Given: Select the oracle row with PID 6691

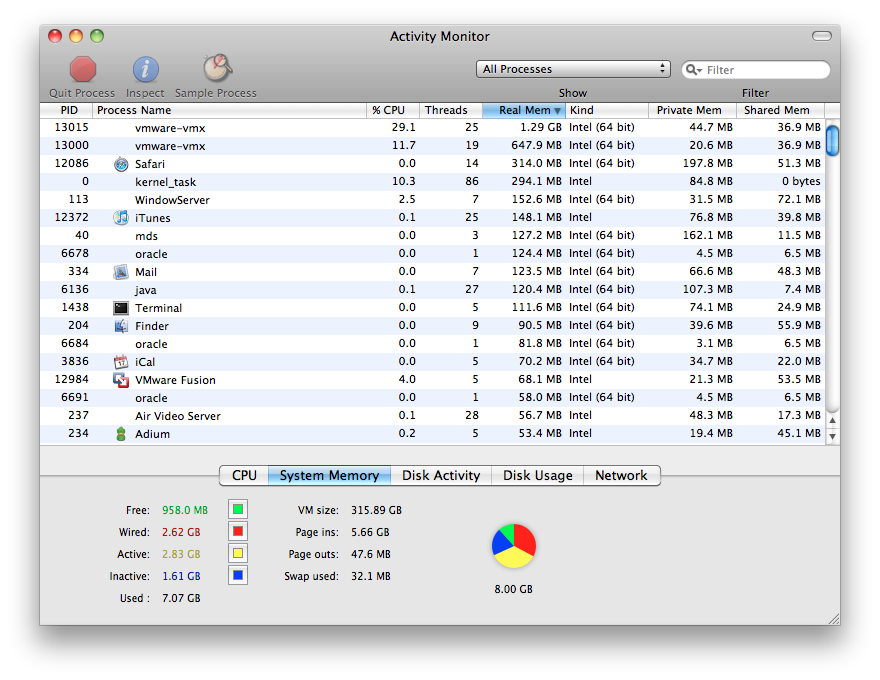Looking at the screenshot, I should [x=433, y=397].
